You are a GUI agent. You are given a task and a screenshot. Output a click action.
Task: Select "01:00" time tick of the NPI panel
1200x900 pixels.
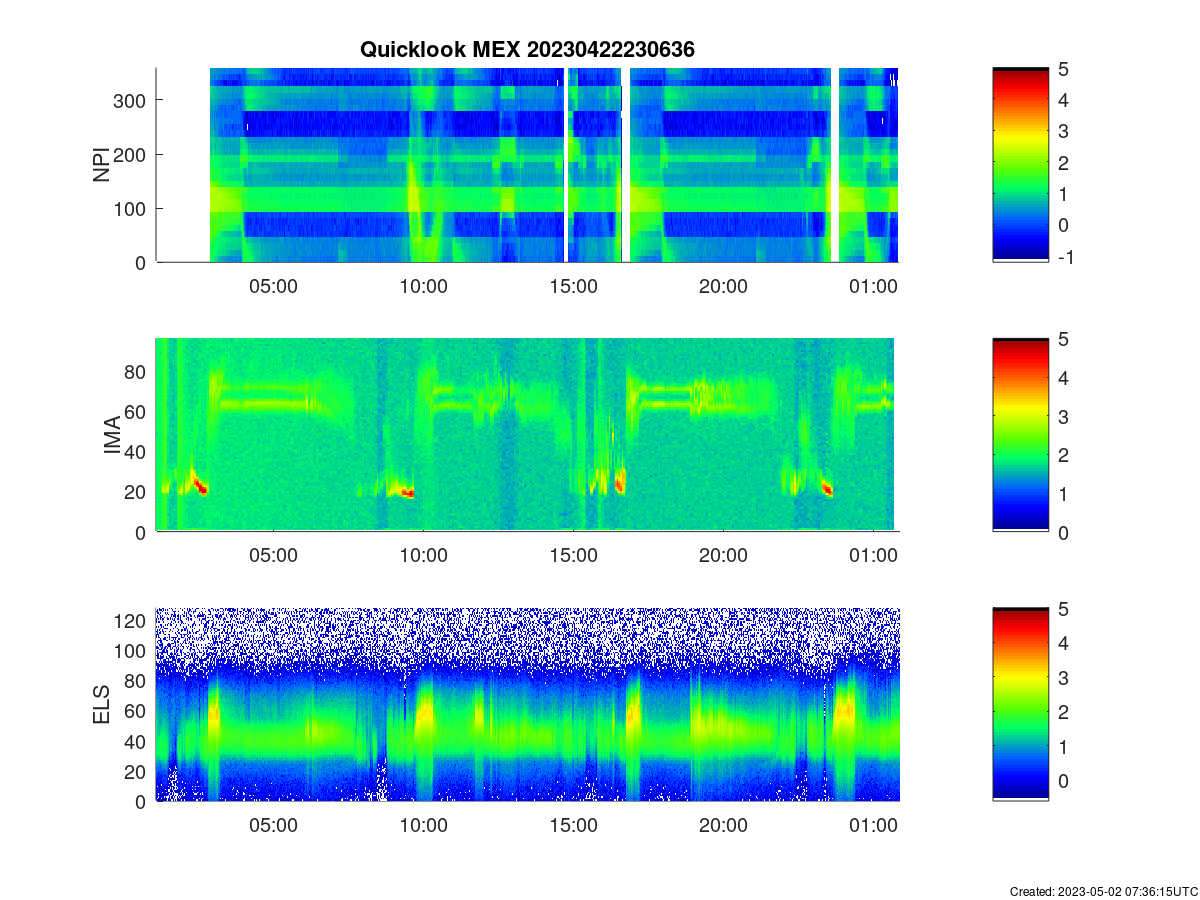pyautogui.click(x=873, y=286)
